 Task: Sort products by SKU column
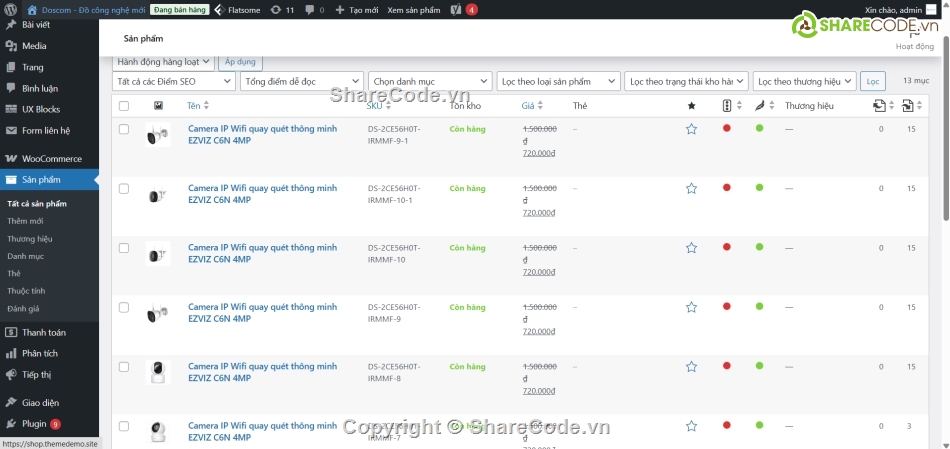(379, 106)
